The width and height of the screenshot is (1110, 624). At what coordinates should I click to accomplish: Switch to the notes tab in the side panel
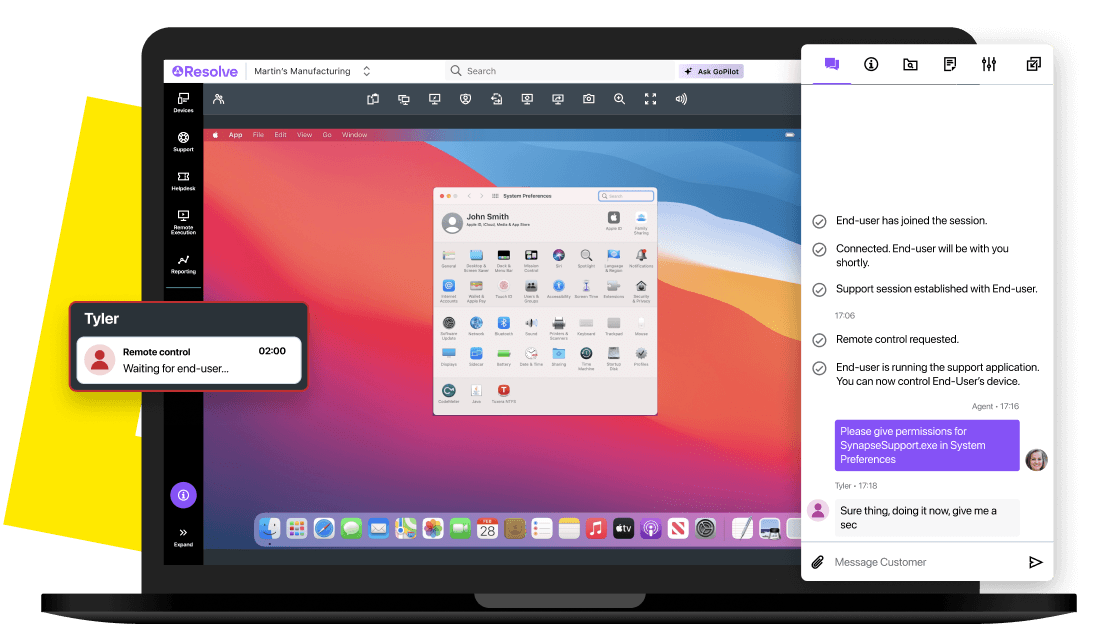pos(950,64)
